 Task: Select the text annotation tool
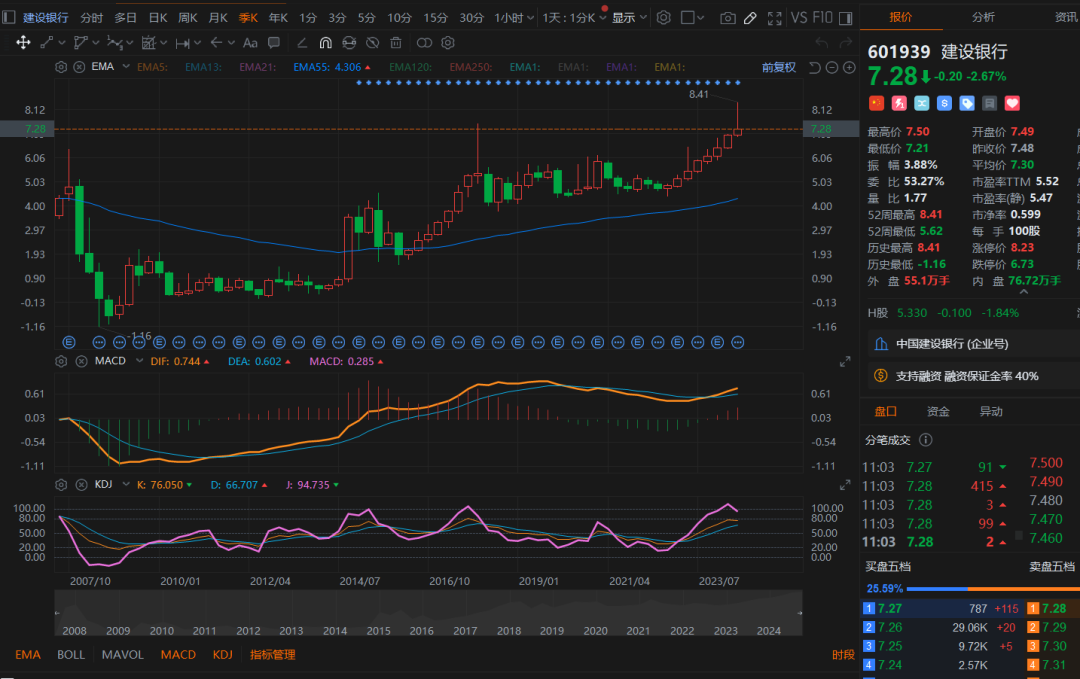click(x=251, y=43)
